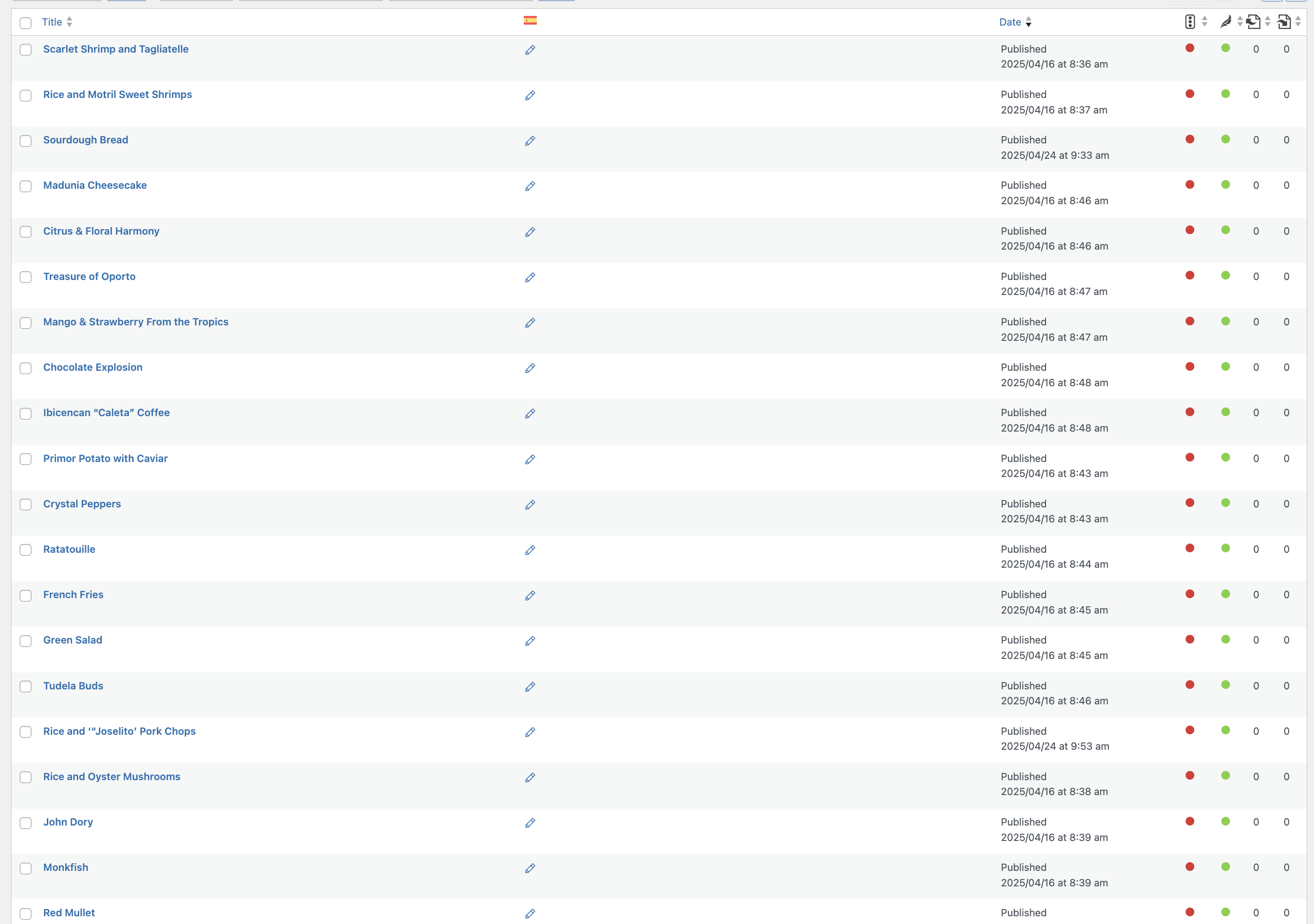Edit Spanish translation of Crystal Peppers
The height and width of the screenshot is (924, 1314).
pos(530,505)
